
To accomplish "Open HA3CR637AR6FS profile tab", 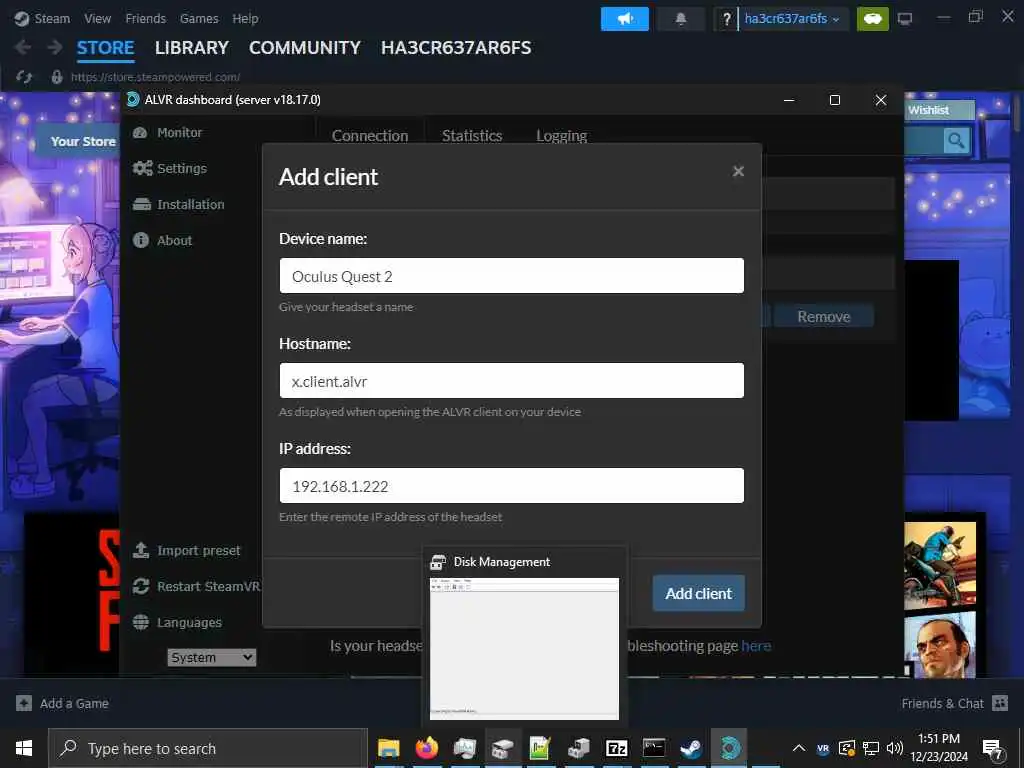I will 456,48.
